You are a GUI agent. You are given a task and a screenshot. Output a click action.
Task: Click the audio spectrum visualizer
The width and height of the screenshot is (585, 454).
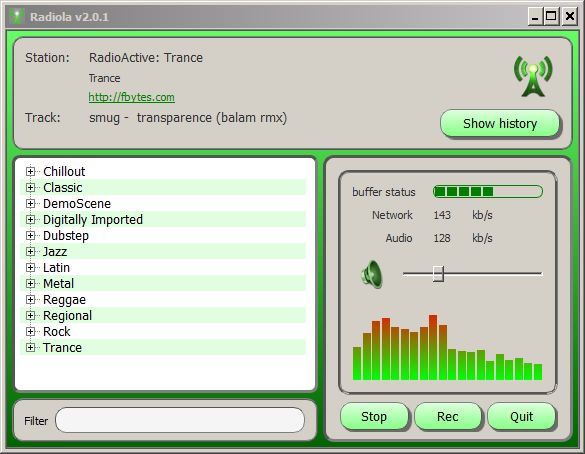click(x=447, y=347)
